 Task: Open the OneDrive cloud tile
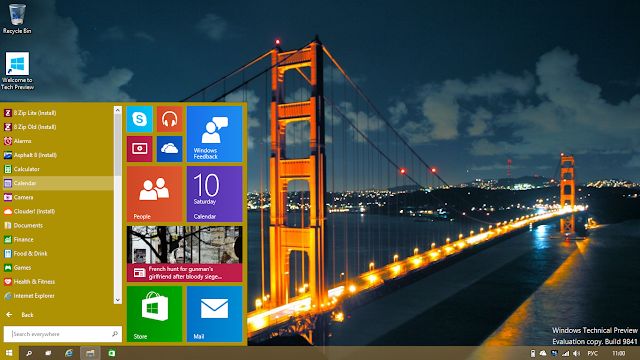(169, 149)
